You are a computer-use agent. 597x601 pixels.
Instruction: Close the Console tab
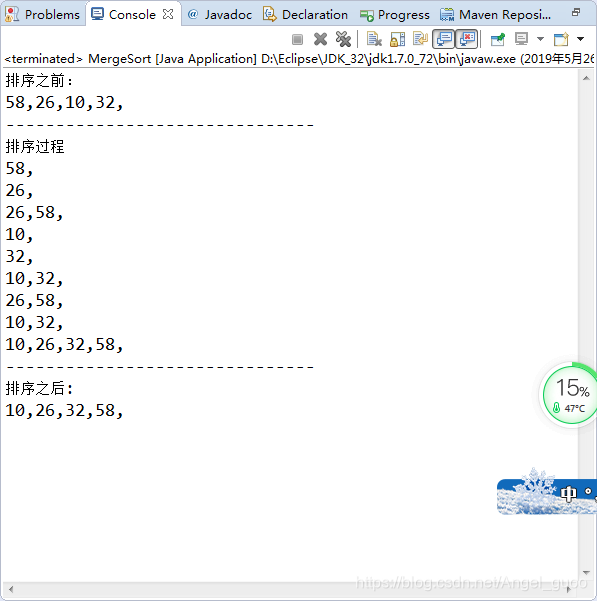tap(168, 15)
